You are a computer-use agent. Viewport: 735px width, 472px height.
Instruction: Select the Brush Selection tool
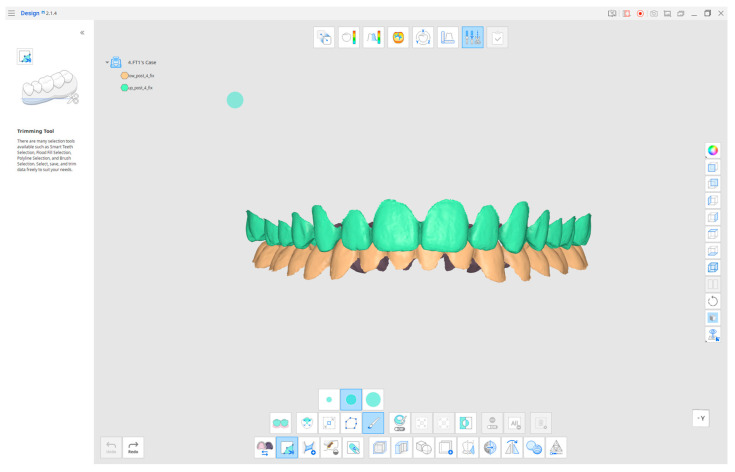click(x=373, y=424)
